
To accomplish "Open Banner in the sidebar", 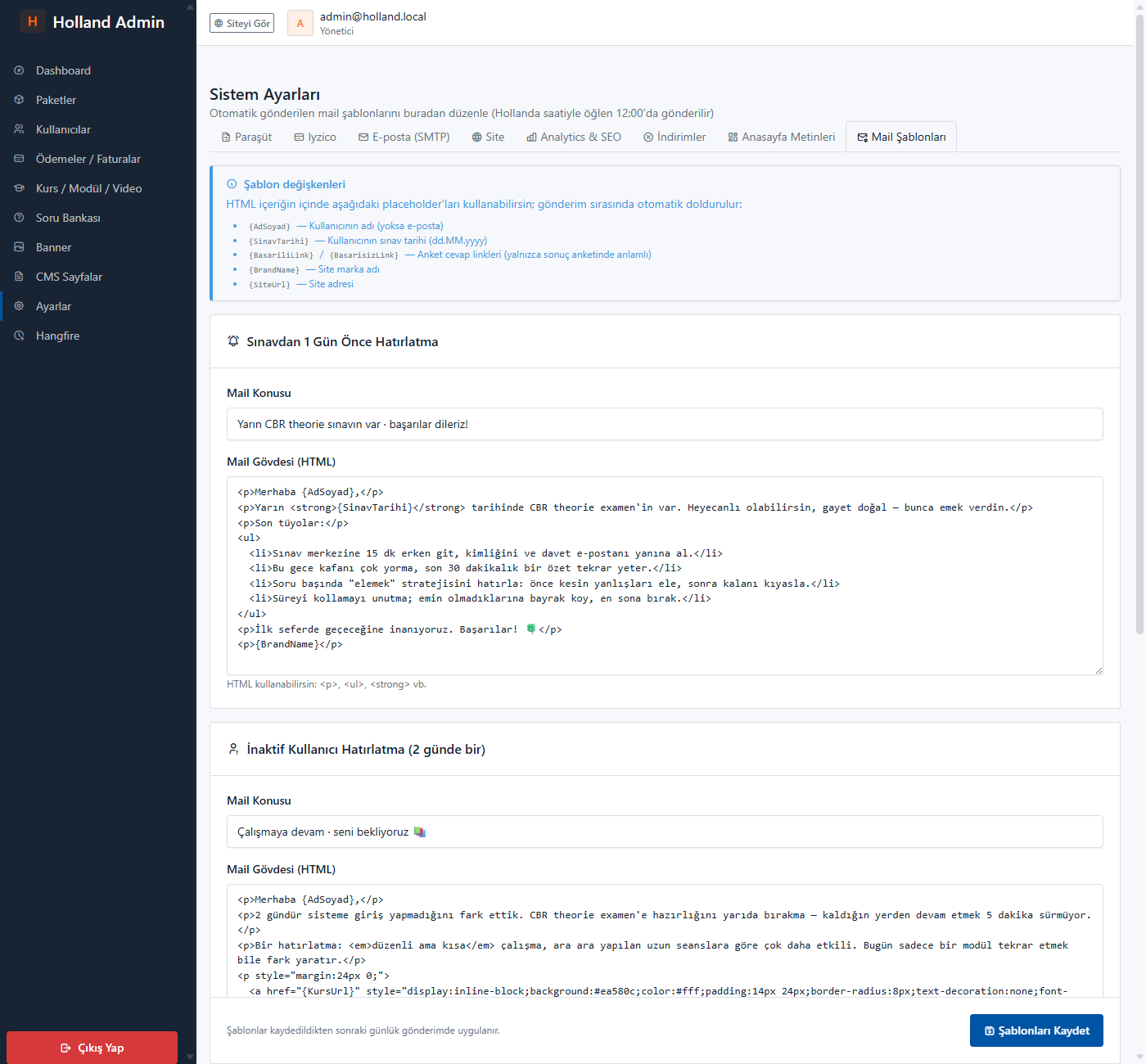I will (98, 247).
